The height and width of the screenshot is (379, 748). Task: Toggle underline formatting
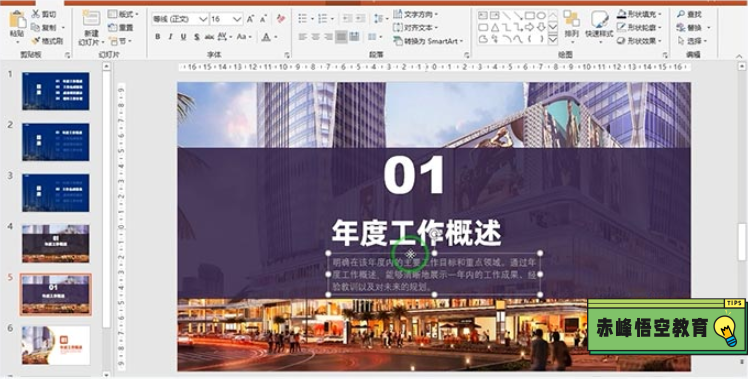[183, 37]
